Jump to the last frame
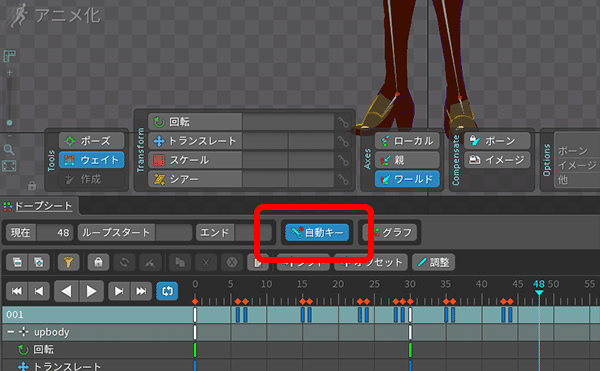This screenshot has height=371, width=600. pos(141,291)
